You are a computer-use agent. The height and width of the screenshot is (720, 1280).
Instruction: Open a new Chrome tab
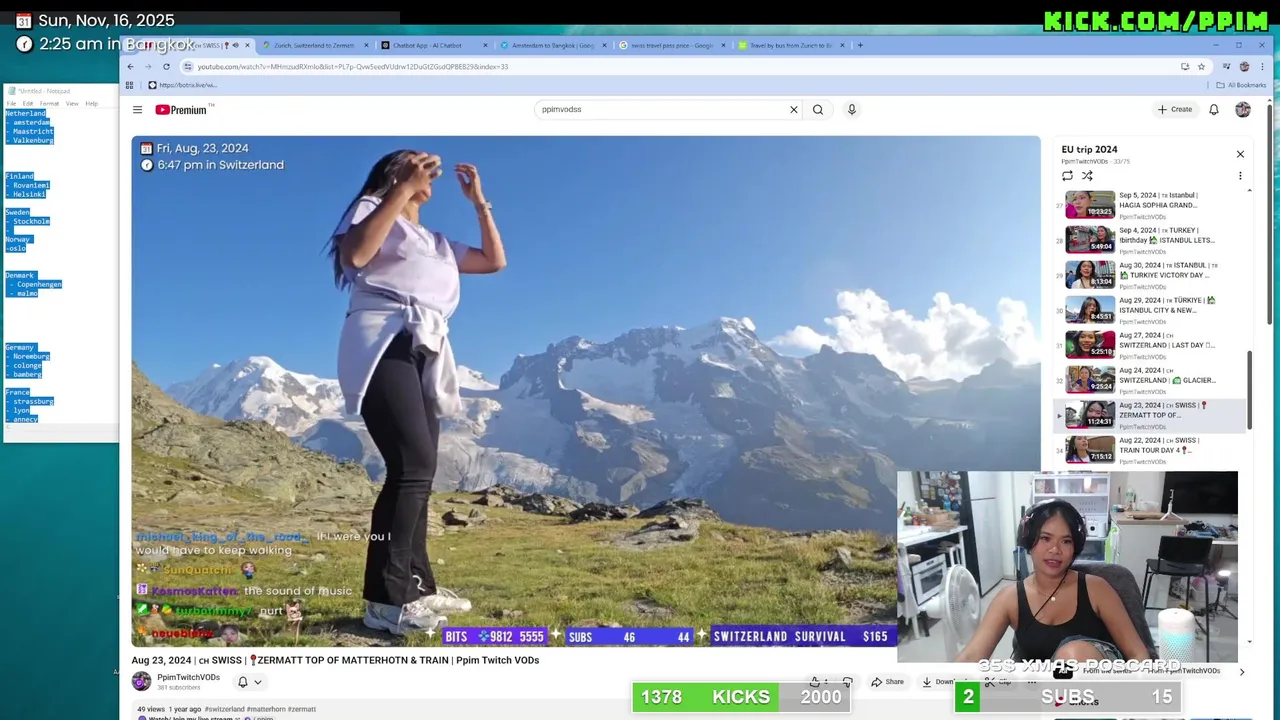(x=860, y=45)
